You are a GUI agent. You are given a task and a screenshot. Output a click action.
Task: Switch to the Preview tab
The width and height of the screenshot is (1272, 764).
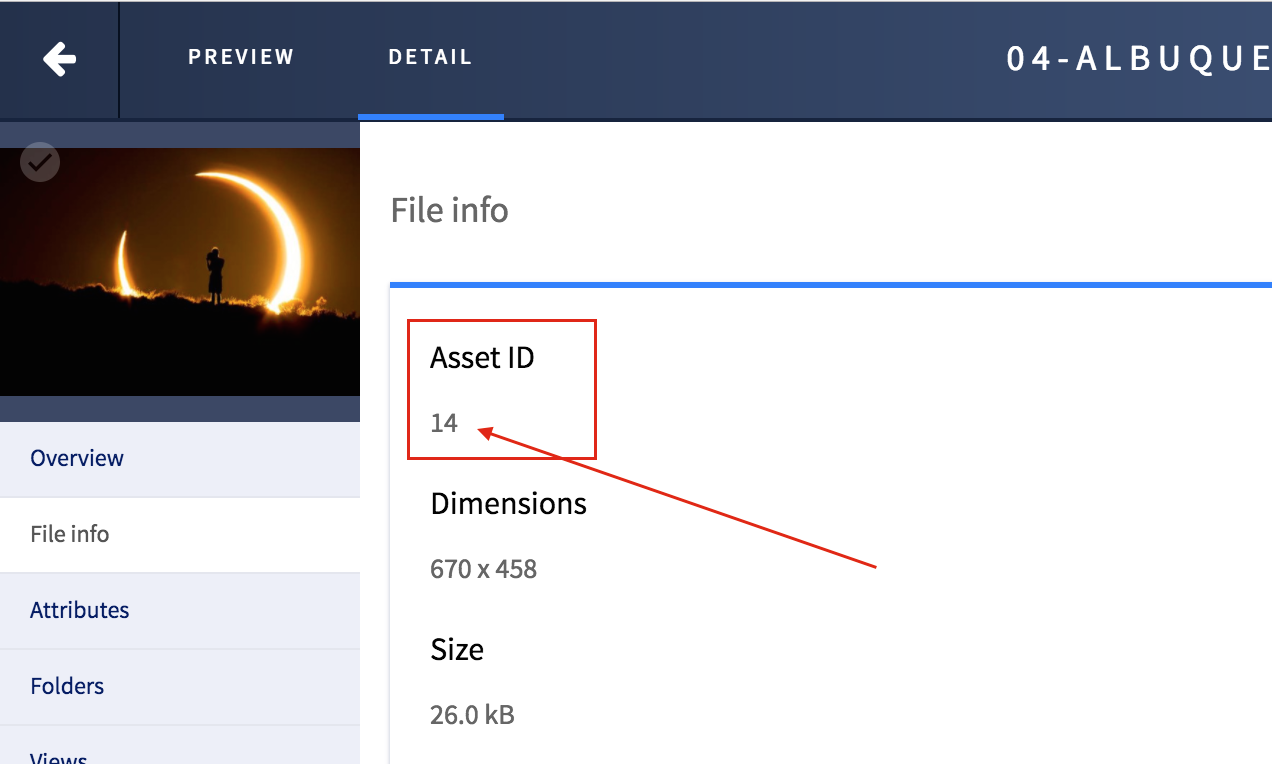click(241, 57)
